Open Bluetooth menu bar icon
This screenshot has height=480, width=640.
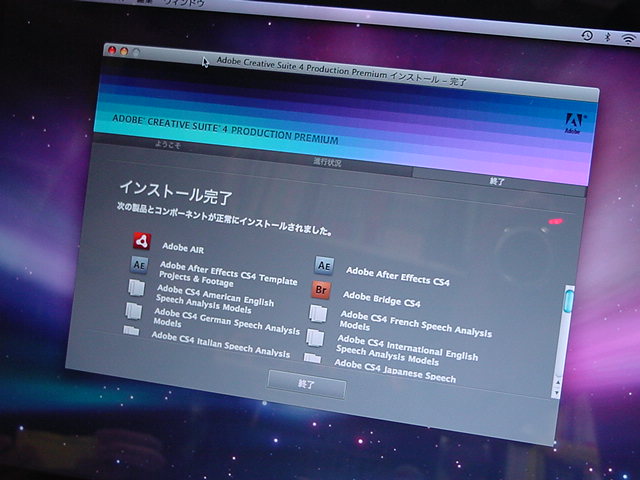tap(607, 37)
